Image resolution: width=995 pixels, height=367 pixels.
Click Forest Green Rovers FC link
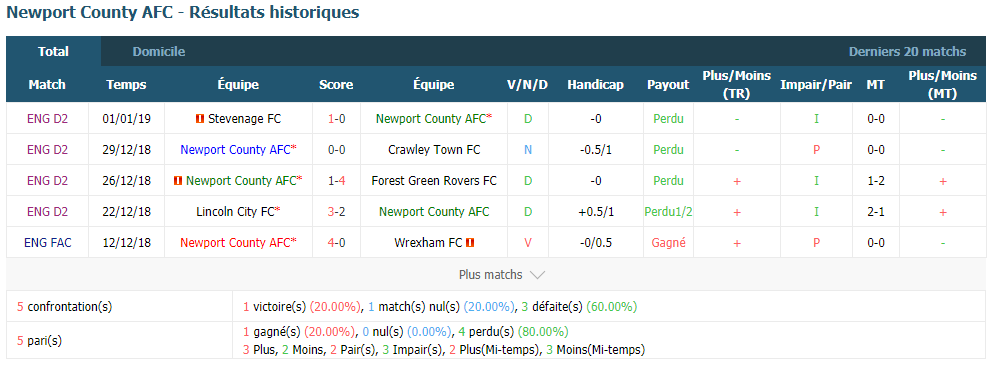pos(434,181)
